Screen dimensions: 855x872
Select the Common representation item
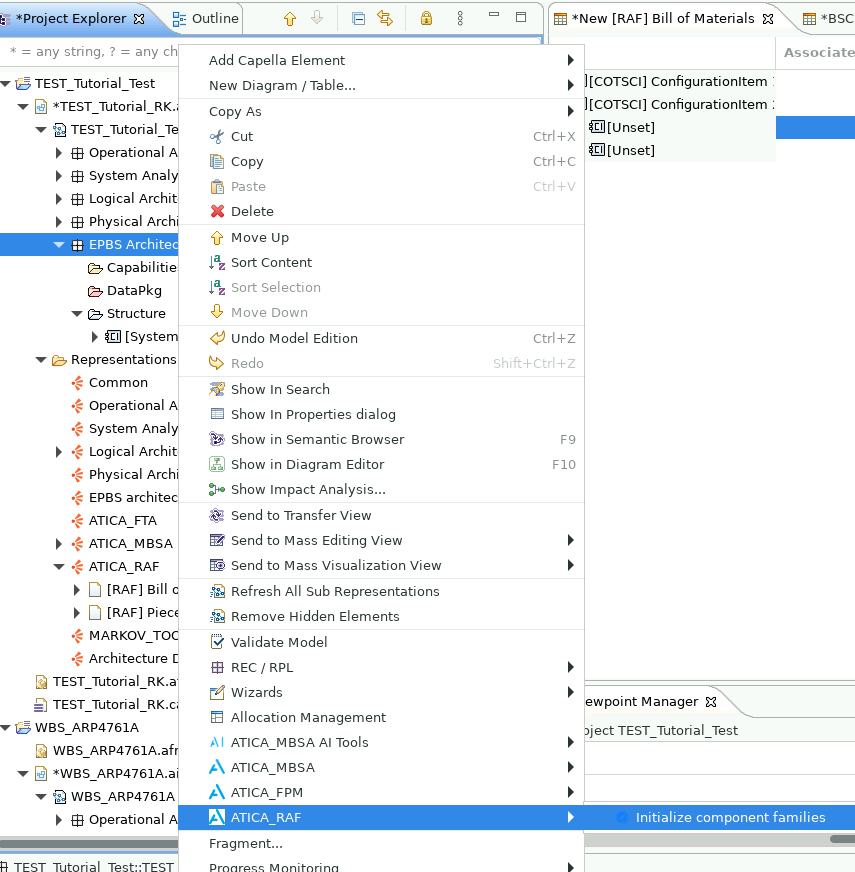coord(118,383)
